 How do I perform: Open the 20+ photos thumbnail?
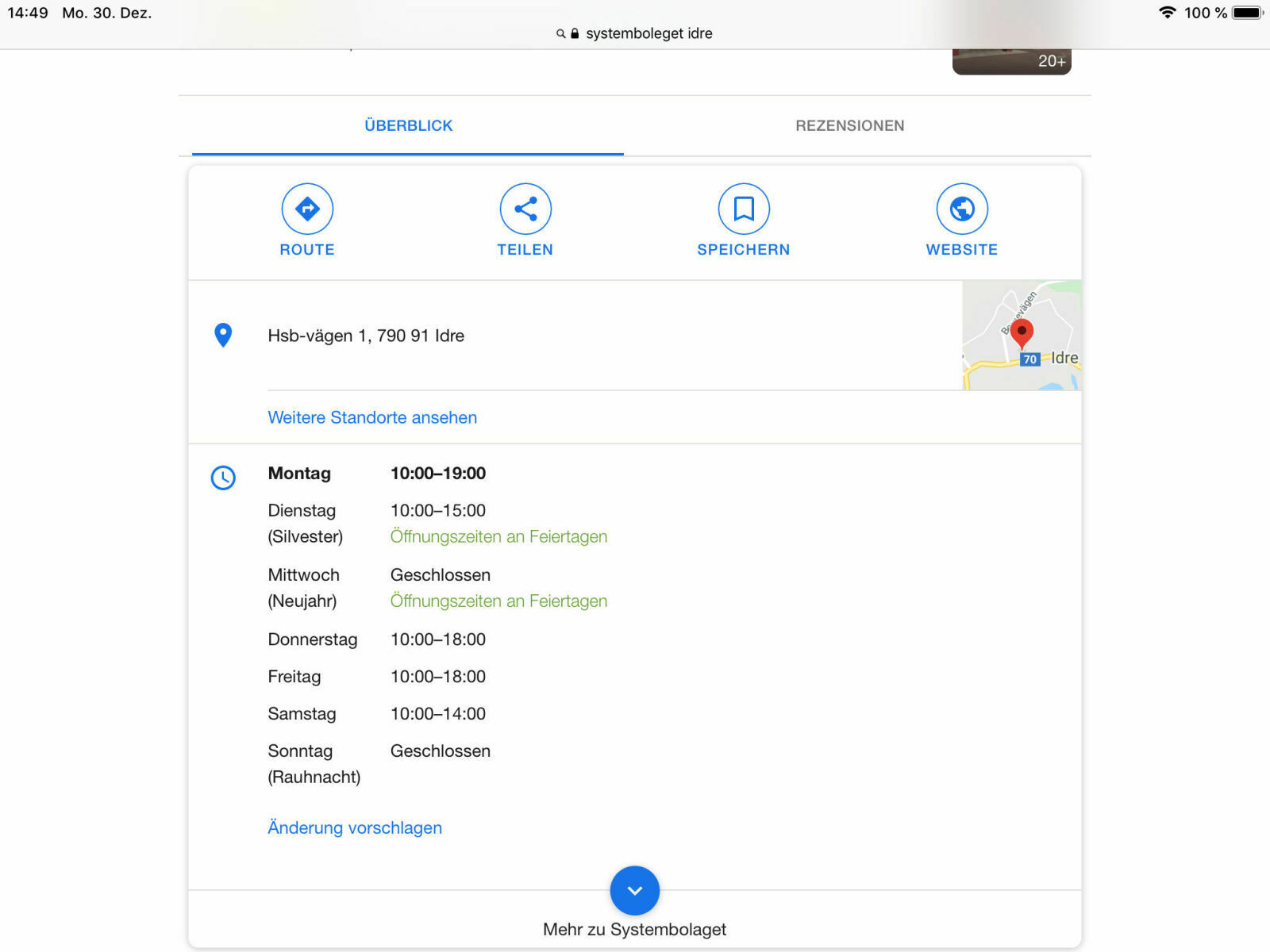(1011, 61)
